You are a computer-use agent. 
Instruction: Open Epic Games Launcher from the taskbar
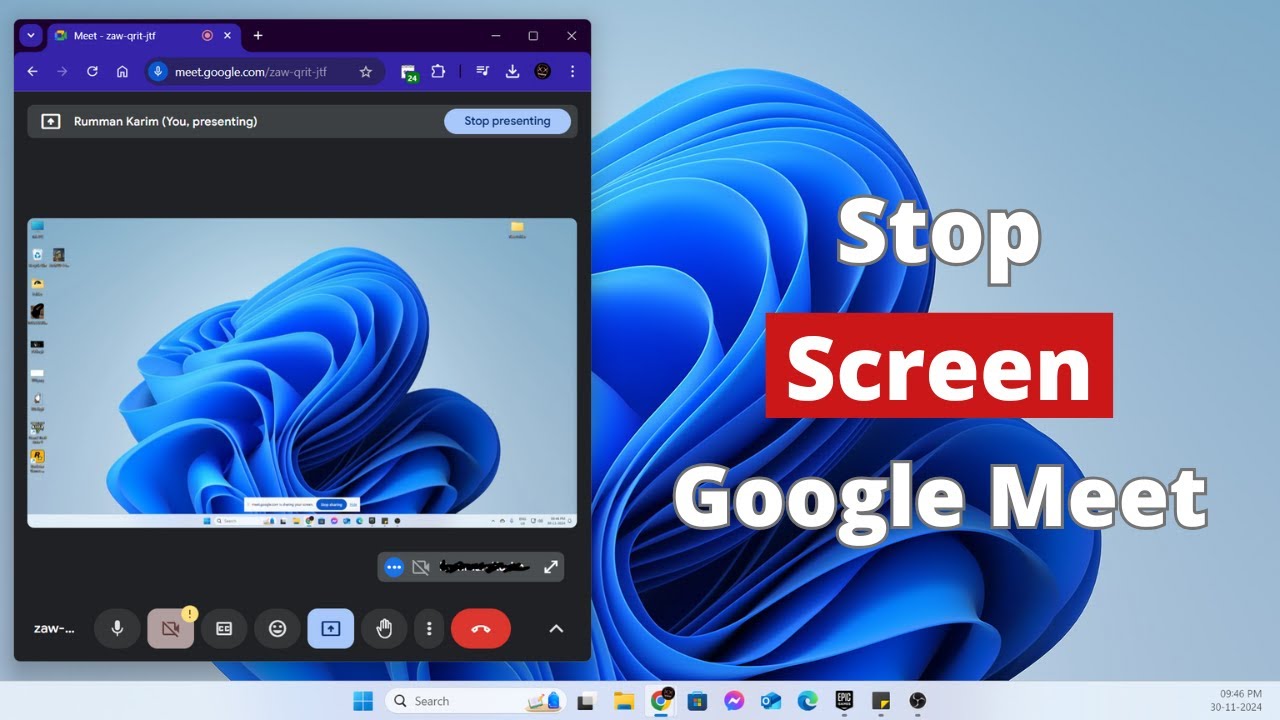[844, 701]
